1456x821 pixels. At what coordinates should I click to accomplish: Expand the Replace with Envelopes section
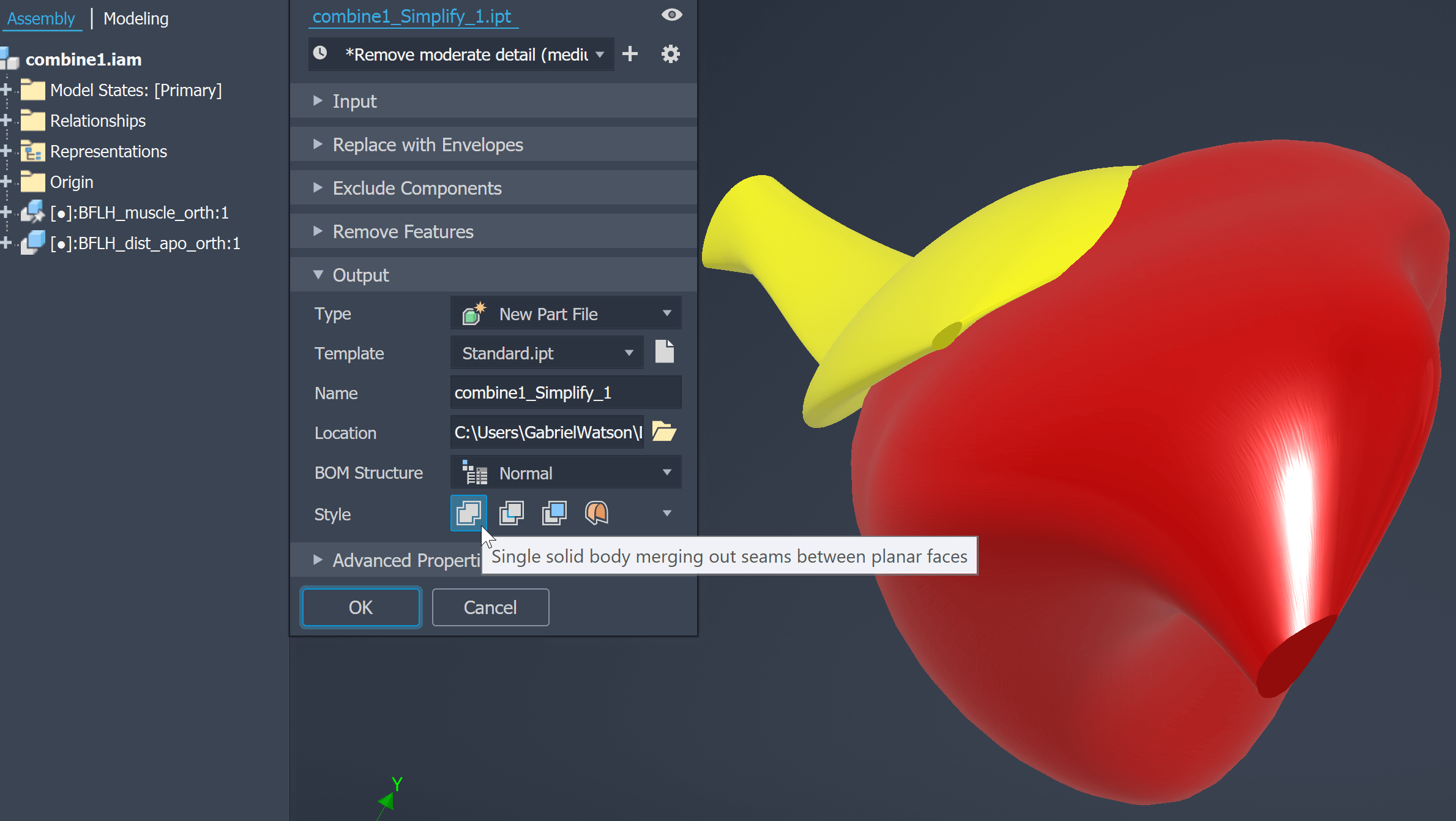[318, 144]
